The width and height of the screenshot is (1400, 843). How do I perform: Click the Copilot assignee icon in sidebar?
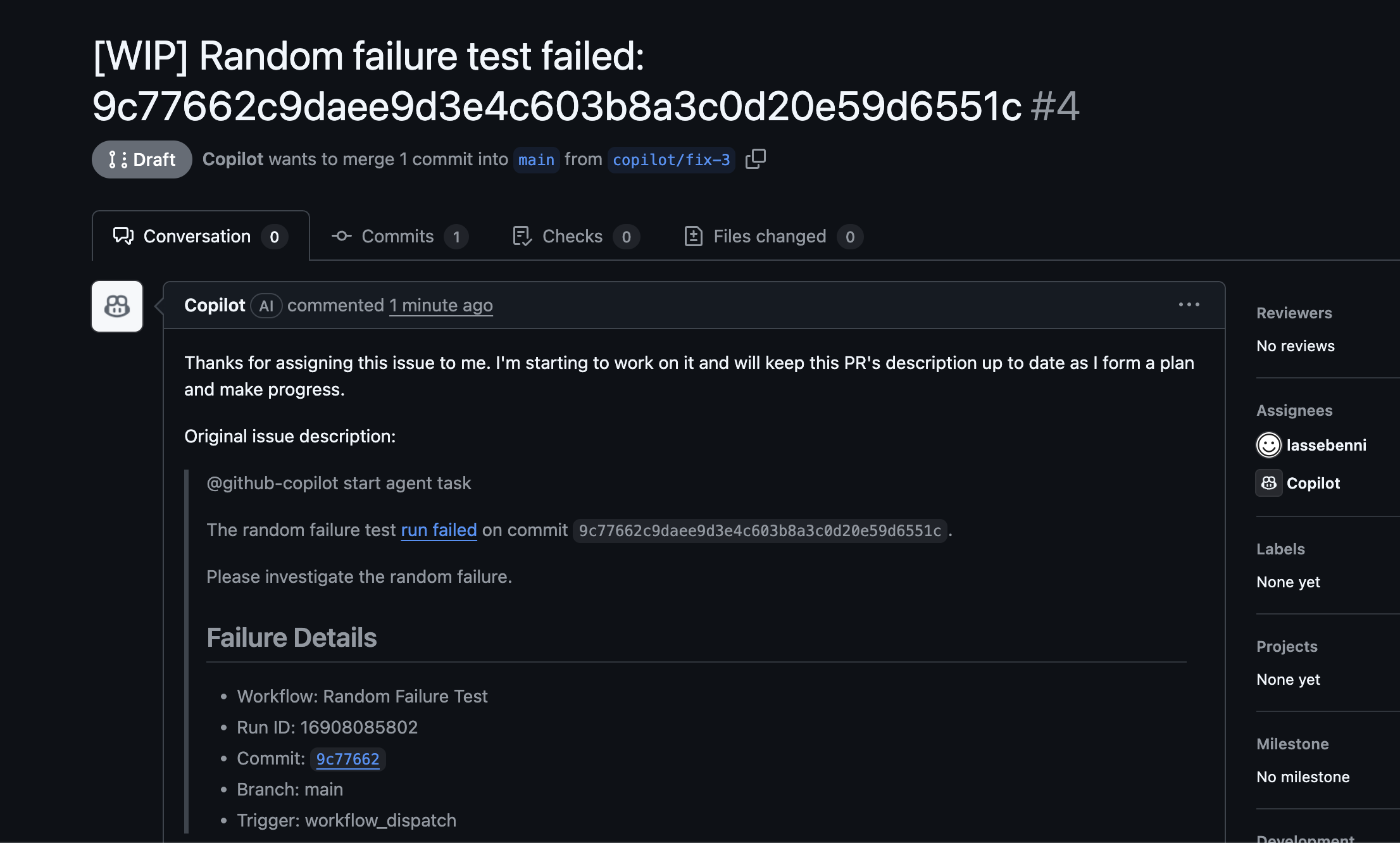coord(1268,483)
